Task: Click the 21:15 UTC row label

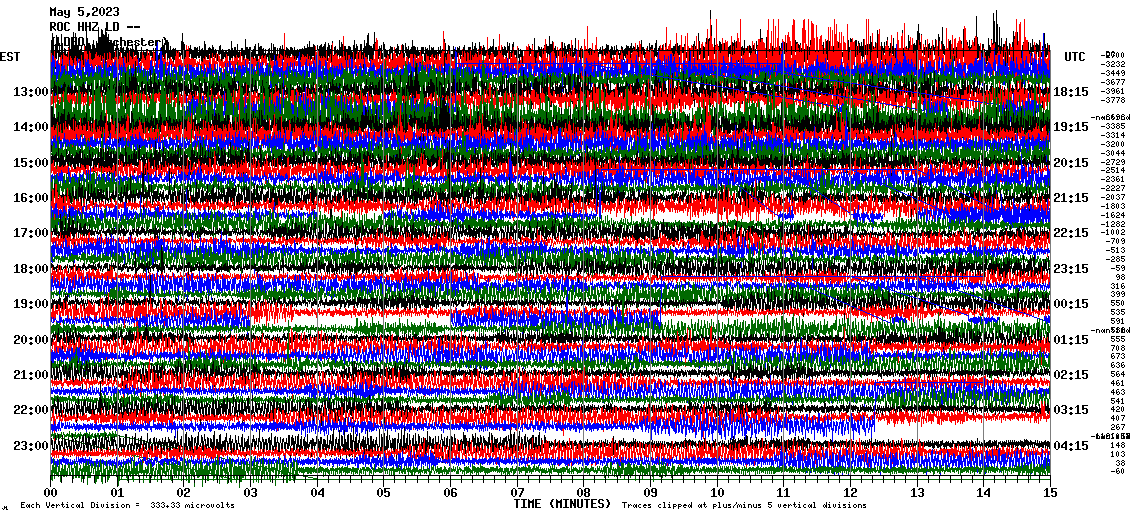Action: click(x=1070, y=198)
